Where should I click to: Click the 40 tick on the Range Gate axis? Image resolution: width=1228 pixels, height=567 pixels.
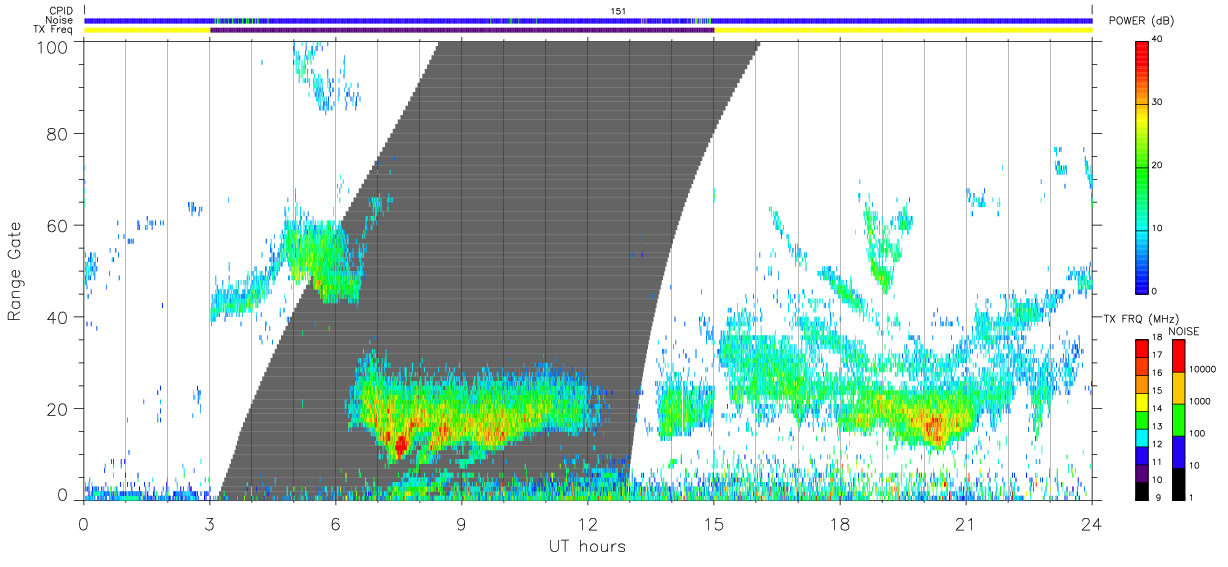(x=58, y=317)
